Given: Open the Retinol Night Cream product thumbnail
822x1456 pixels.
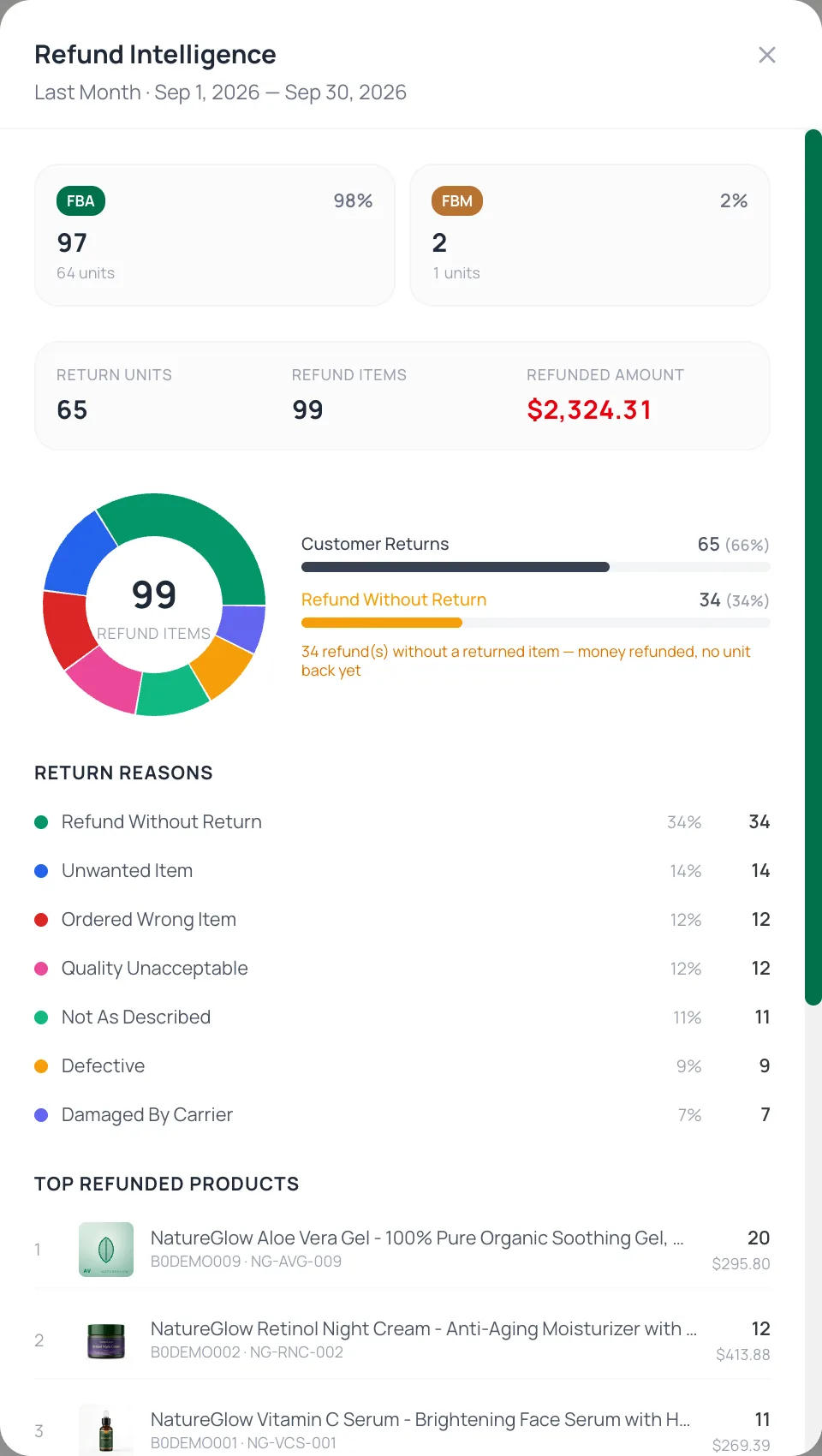Looking at the screenshot, I should tap(106, 1340).
